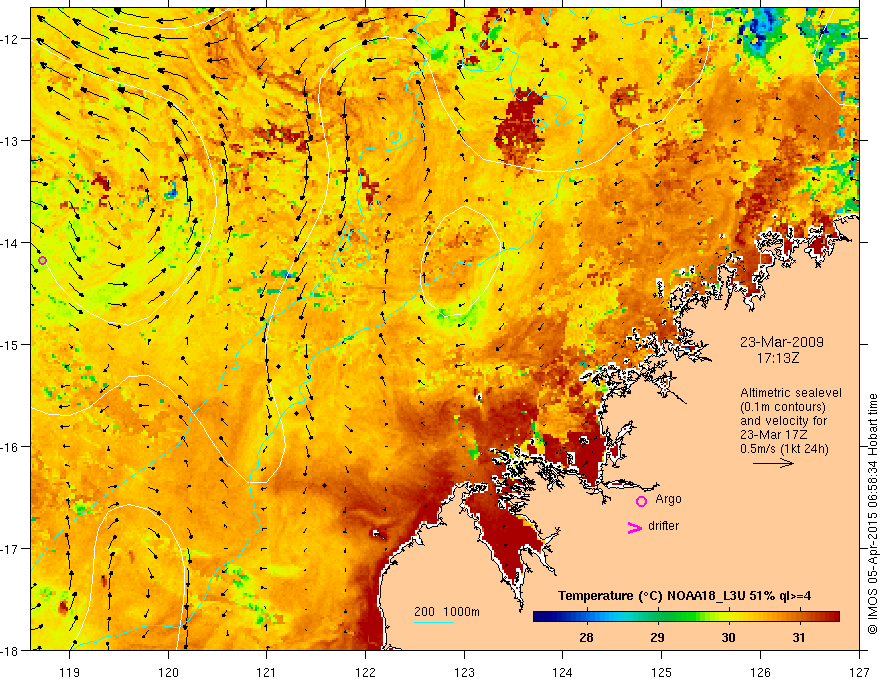Image resolution: width=880 pixels, height=680 pixels.
Task: Click the "23-Mar 17Z" caption line
Action: (776, 435)
